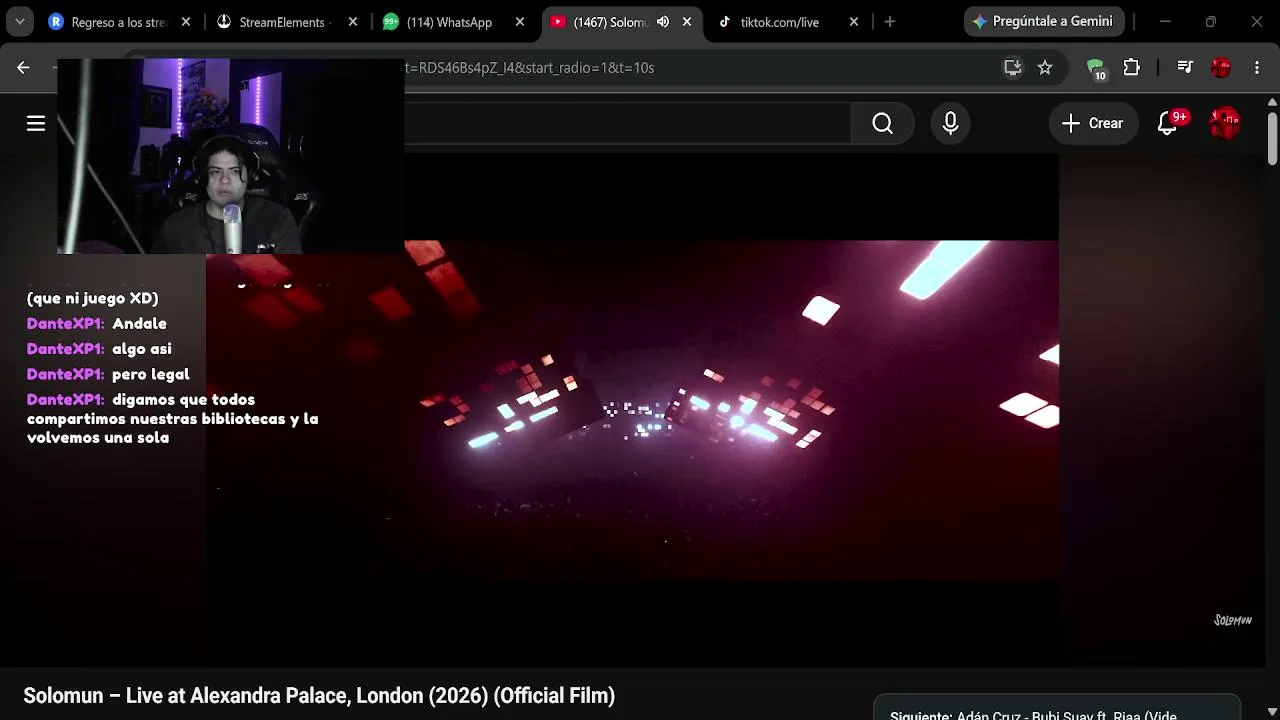This screenshot has width=1280, height=720.
Task: Start voice search with the microphone
Action: point(950,123)
